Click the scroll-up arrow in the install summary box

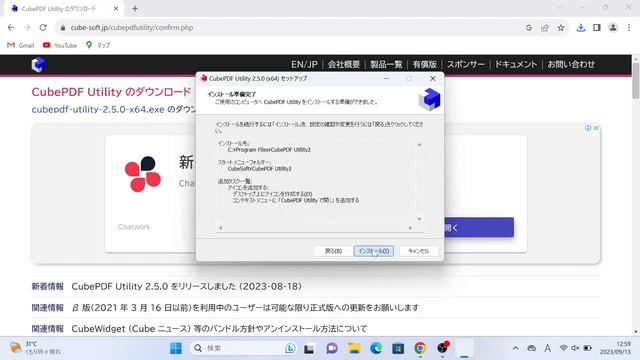[x=419, y=145]
